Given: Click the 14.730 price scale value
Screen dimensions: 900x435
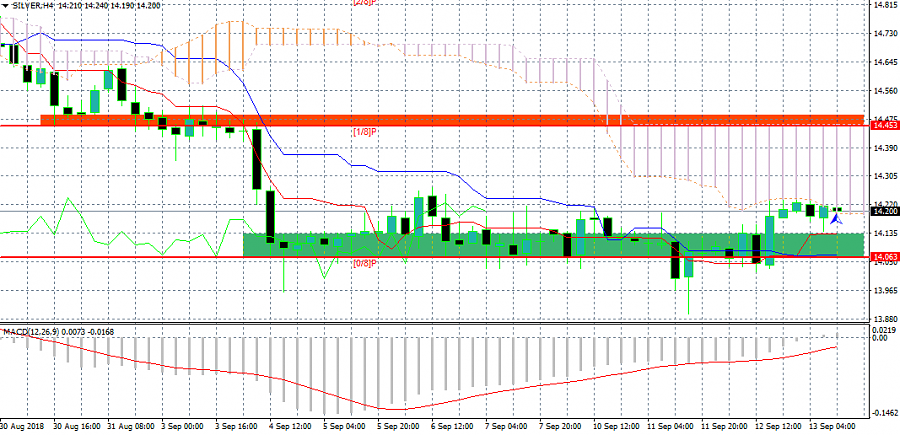Looking at the screenshot, I should coord(883,33).
